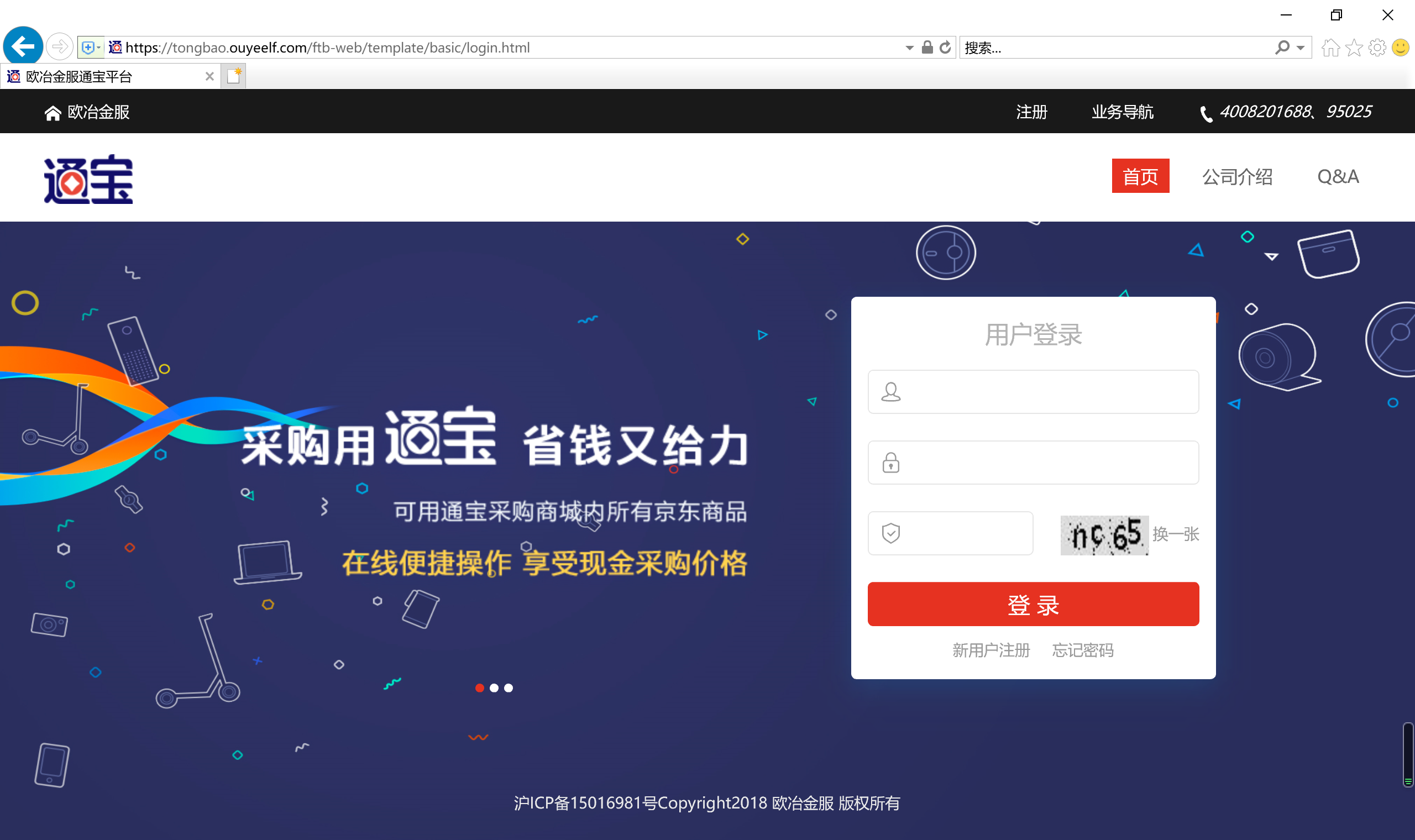Select the second carousel dot

click(494, 687)
